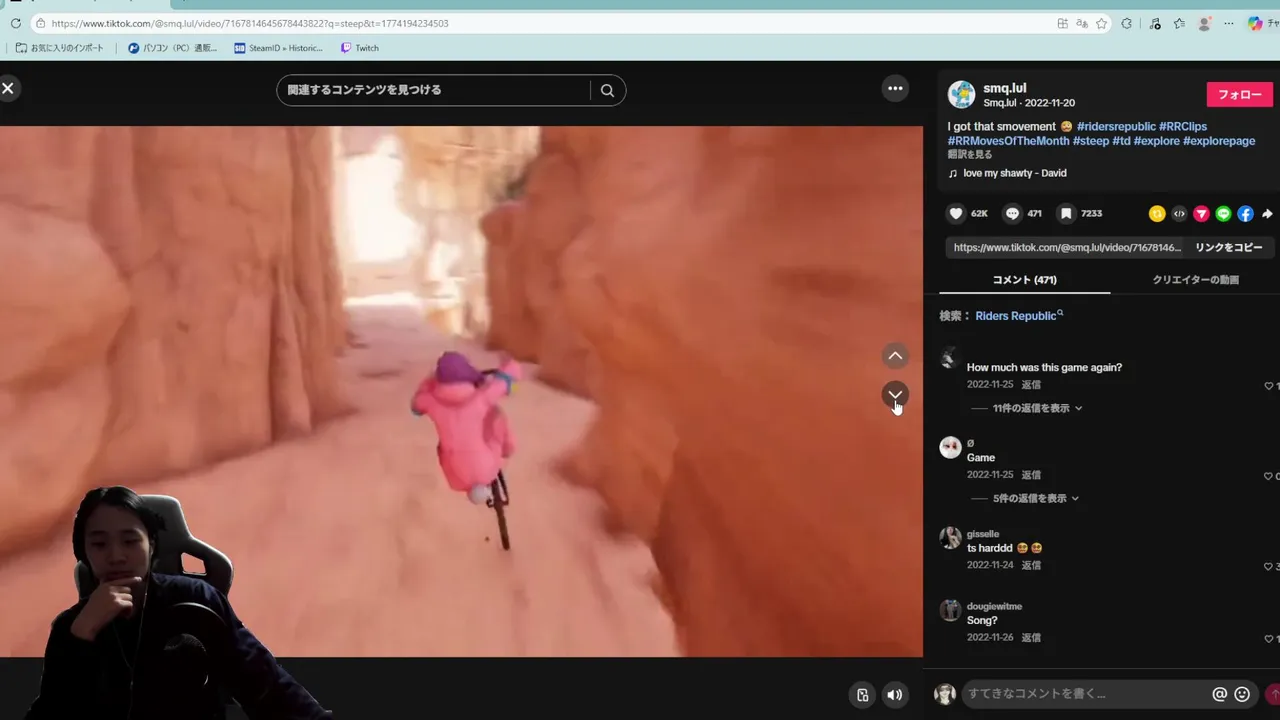Like the video with heart icon
This screenshot has height=720, width=1280.
click(x=956, y=213)
